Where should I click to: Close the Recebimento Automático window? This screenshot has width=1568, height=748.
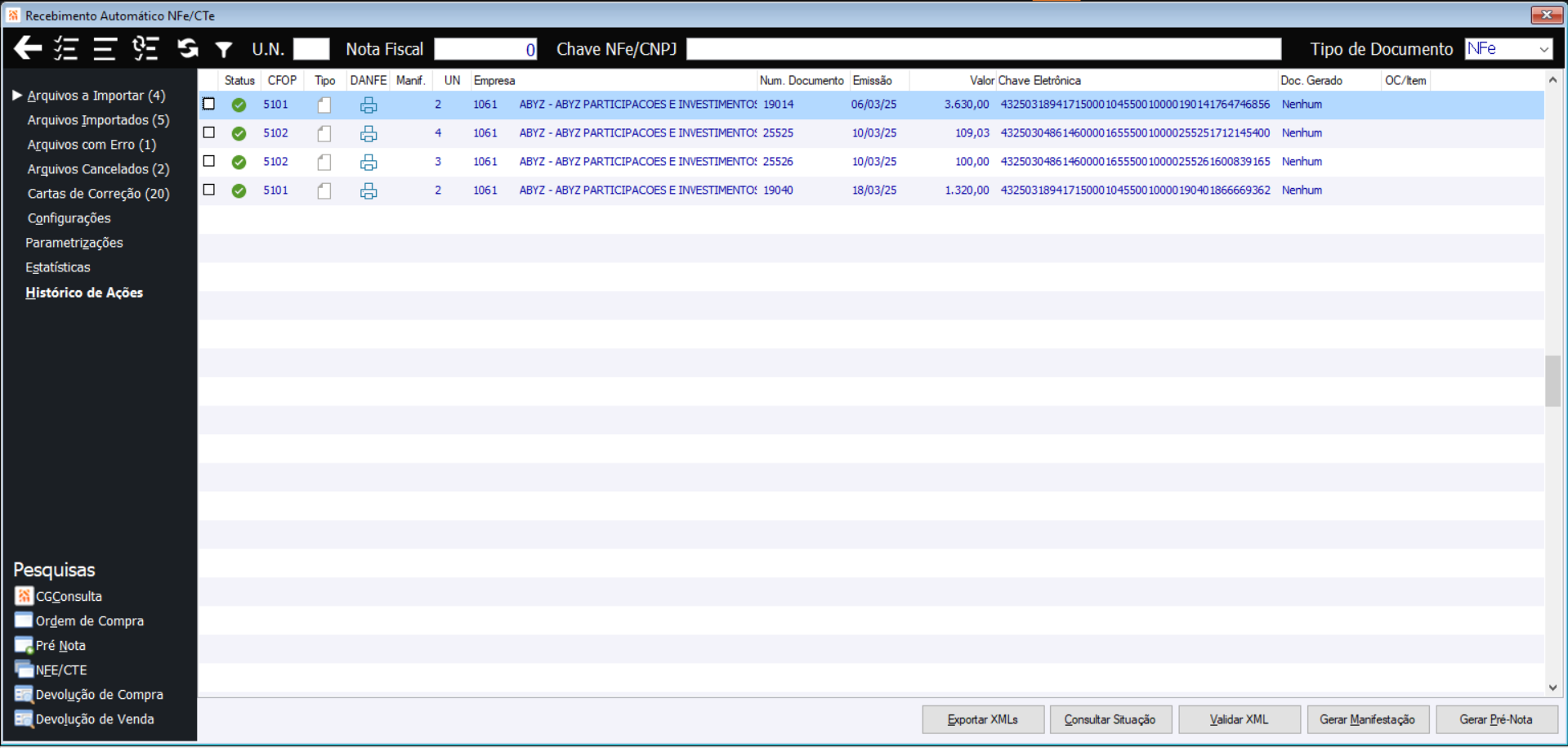click(1546, 15)
